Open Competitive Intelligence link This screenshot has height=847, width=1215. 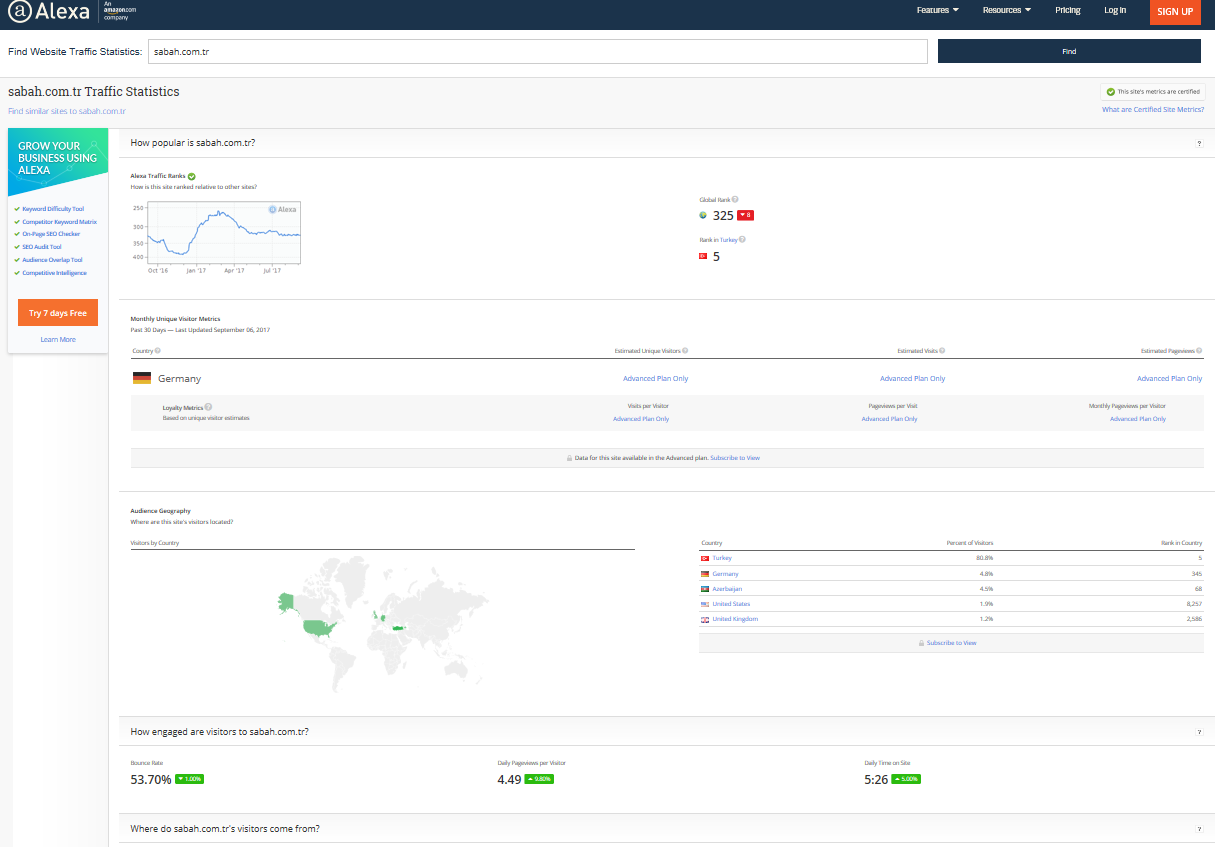tap(54, 273)
